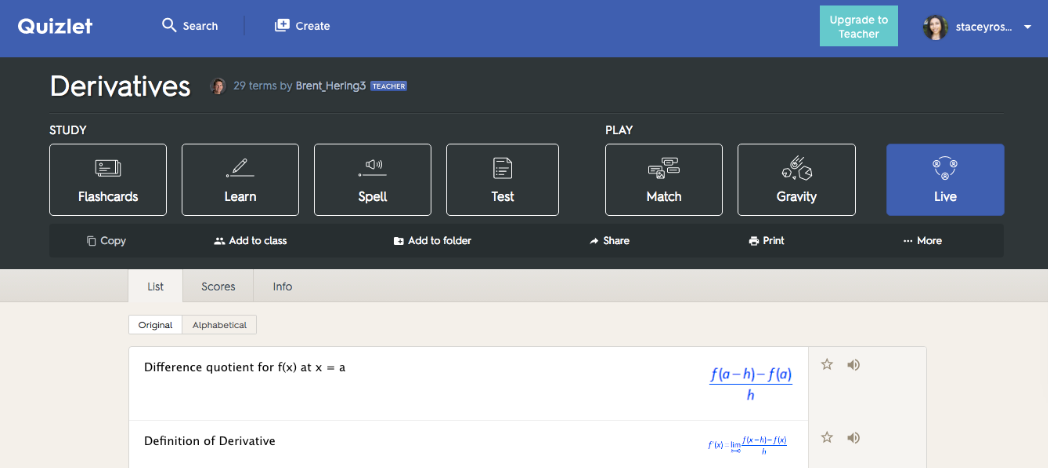Screen dimensions: 1048x468
Task: Star the Definition of Derivative term
Action: coord(827,437)
